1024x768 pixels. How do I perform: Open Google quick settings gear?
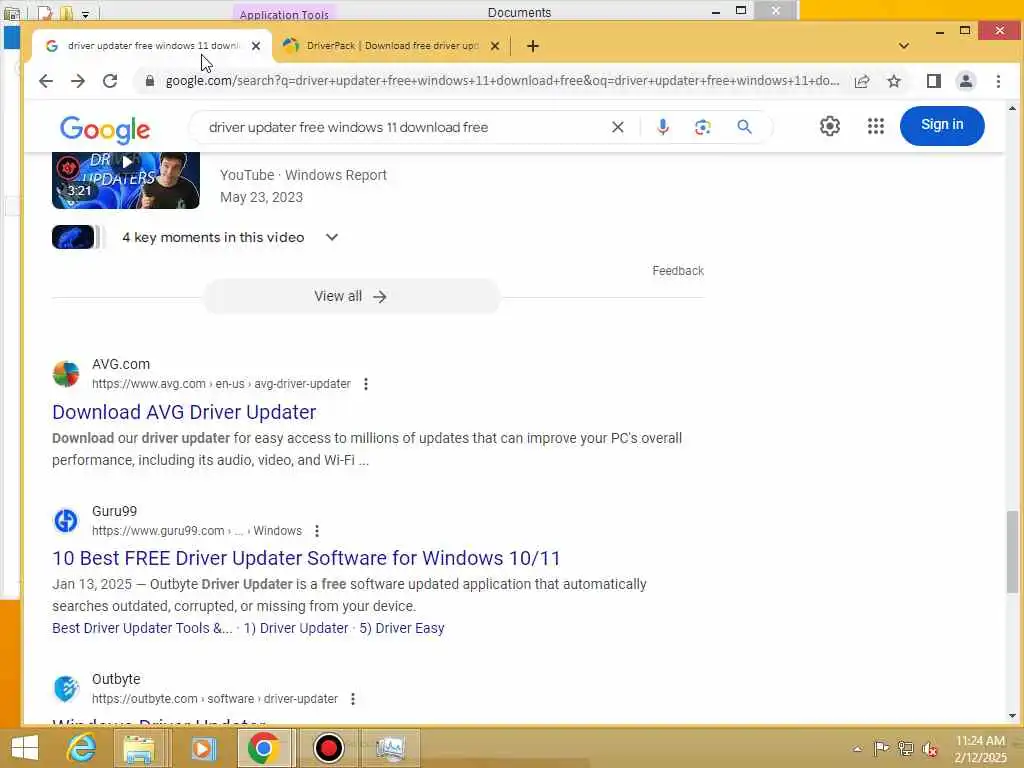point(829,126)
